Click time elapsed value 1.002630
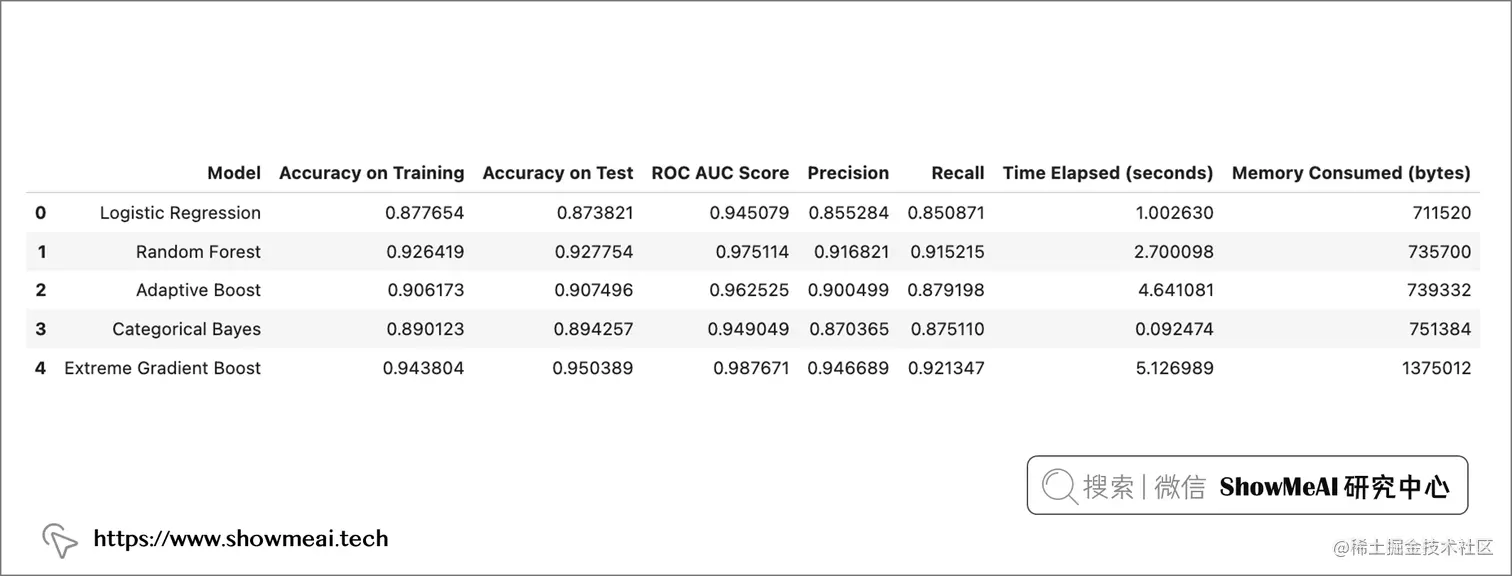 [x=1175, y=213]
